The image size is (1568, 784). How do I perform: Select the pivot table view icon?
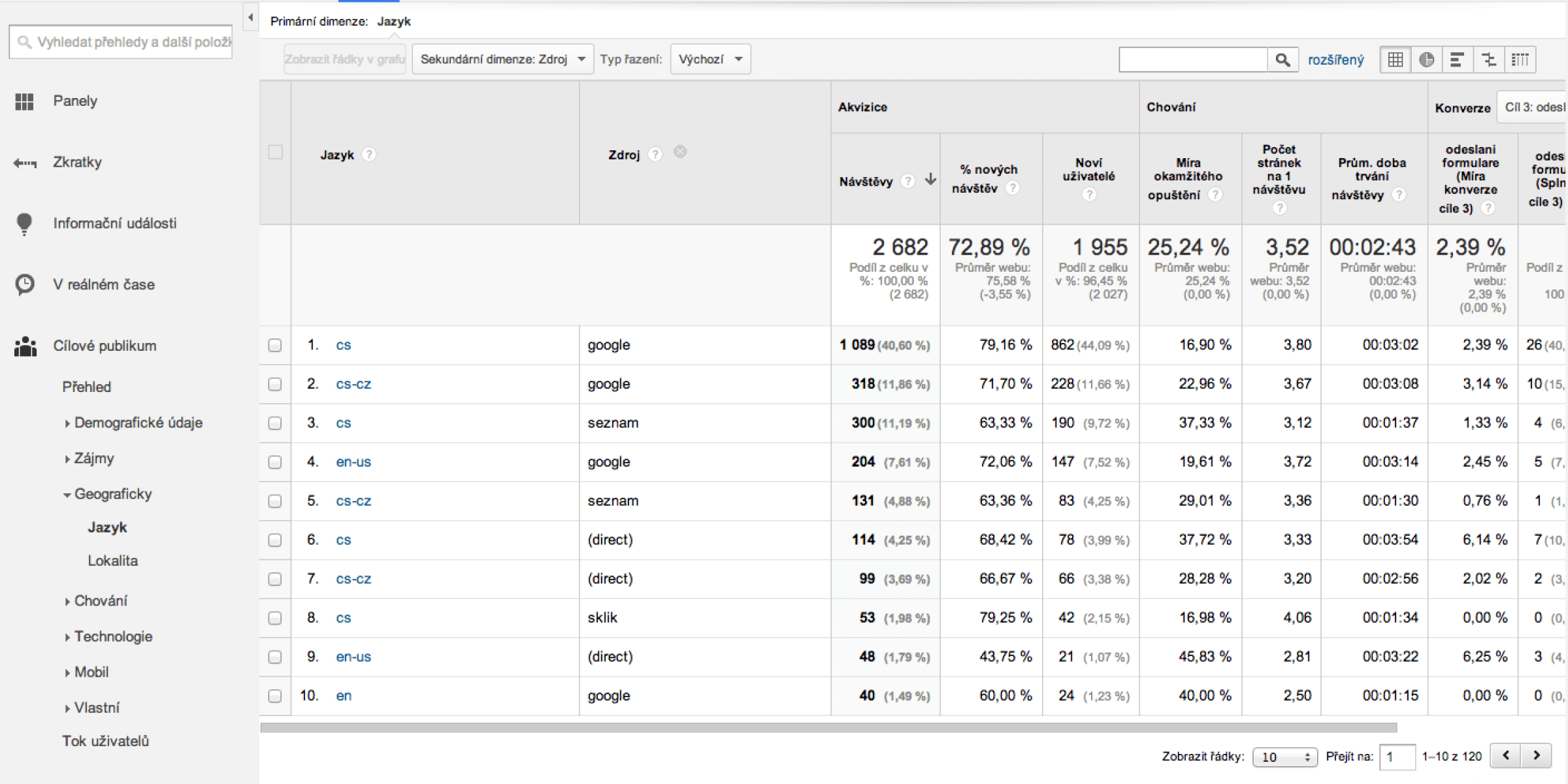pyautogui.click(x=1520, y=59)
